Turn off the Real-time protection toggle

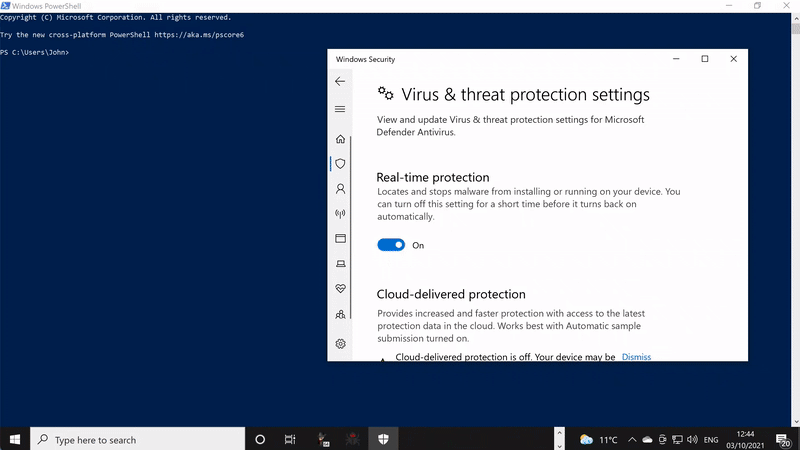[x=391, y=245]
